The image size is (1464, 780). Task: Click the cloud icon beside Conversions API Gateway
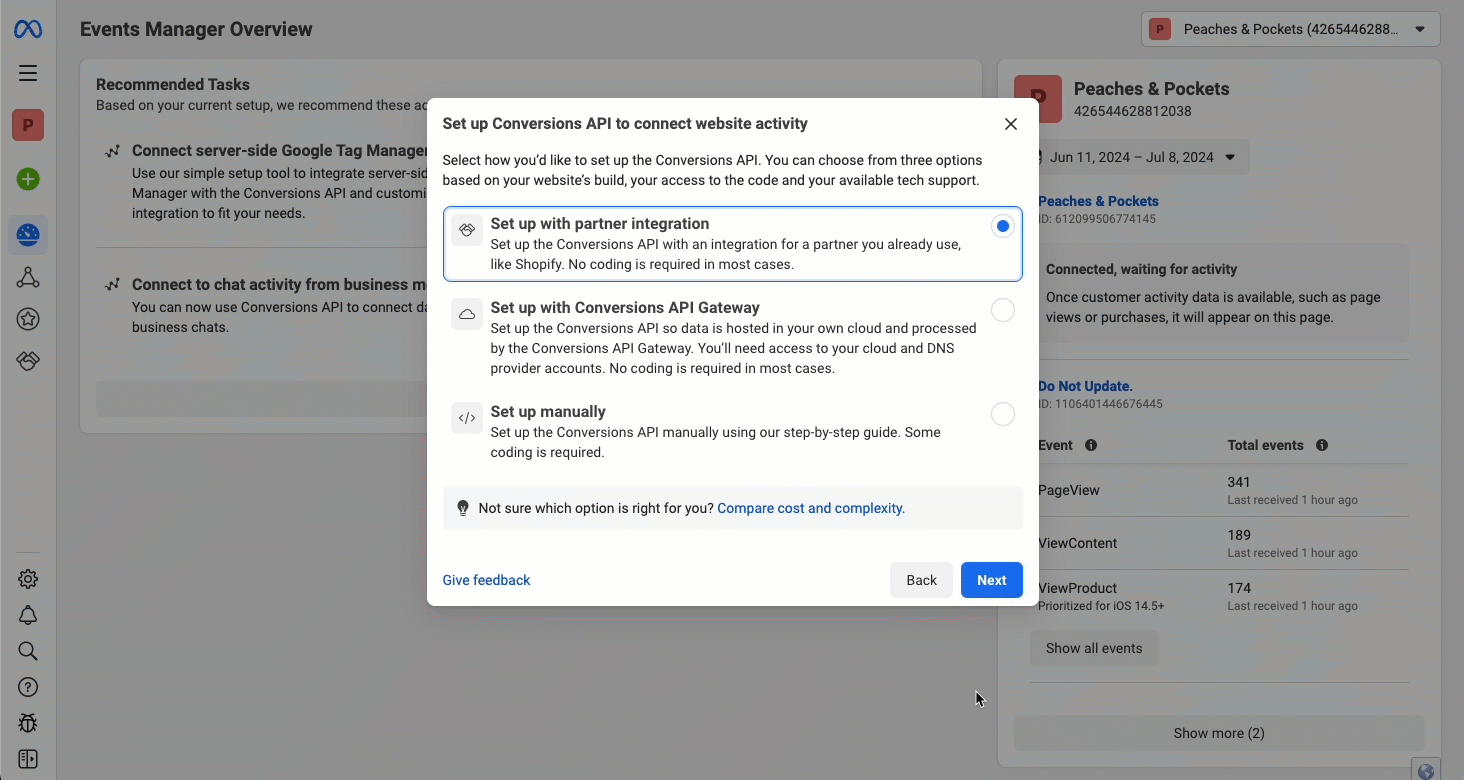point(467,314)
